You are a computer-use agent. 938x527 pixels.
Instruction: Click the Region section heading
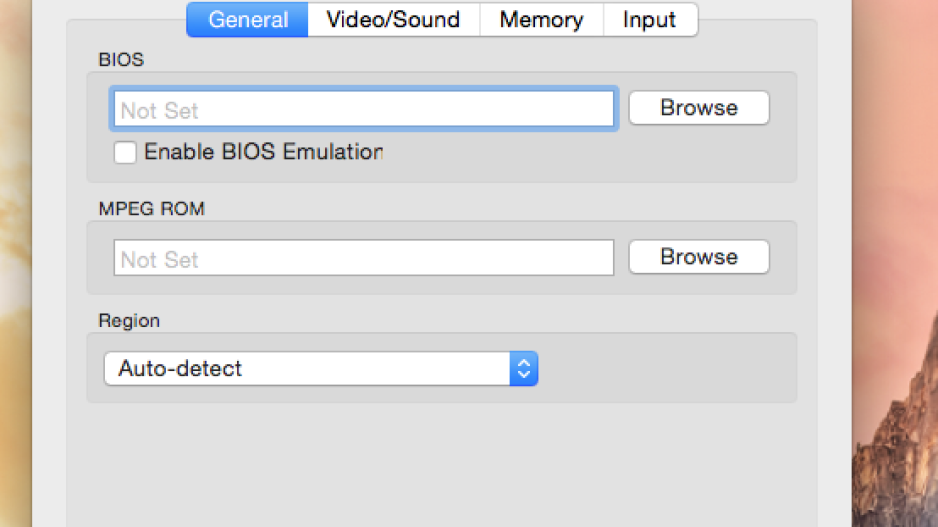129,321
